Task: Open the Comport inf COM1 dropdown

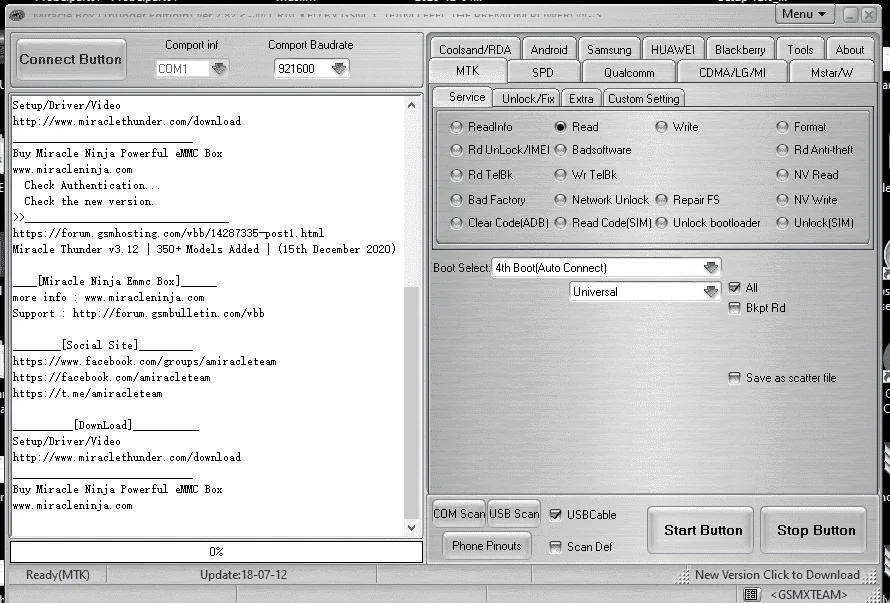Action: click(219, 69)
